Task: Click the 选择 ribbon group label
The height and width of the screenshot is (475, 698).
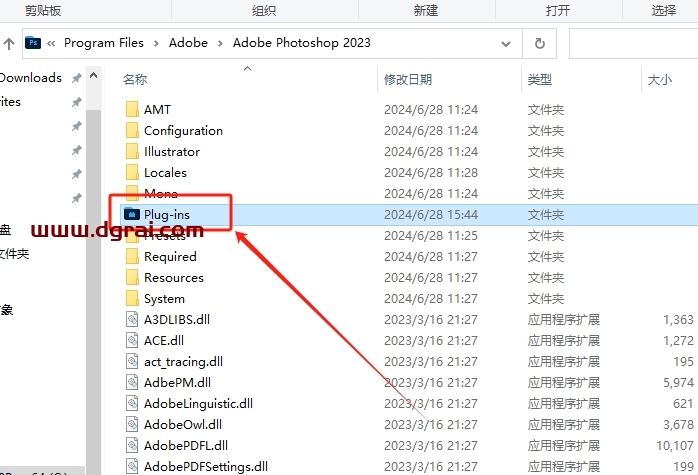Action: (x=664, y=10)
